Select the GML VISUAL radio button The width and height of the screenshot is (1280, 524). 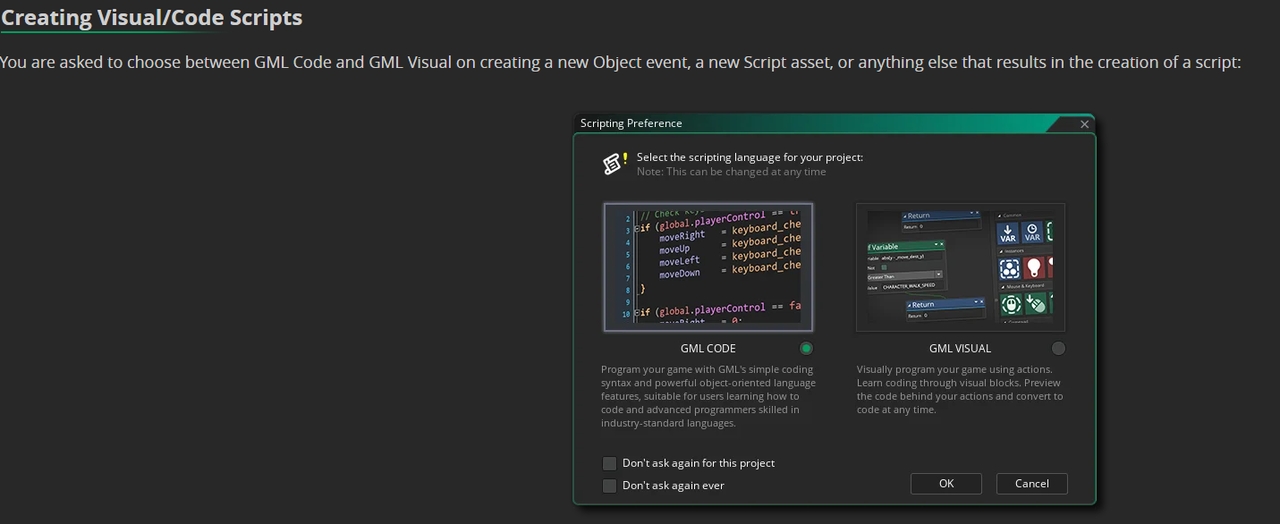(1058, 348)
